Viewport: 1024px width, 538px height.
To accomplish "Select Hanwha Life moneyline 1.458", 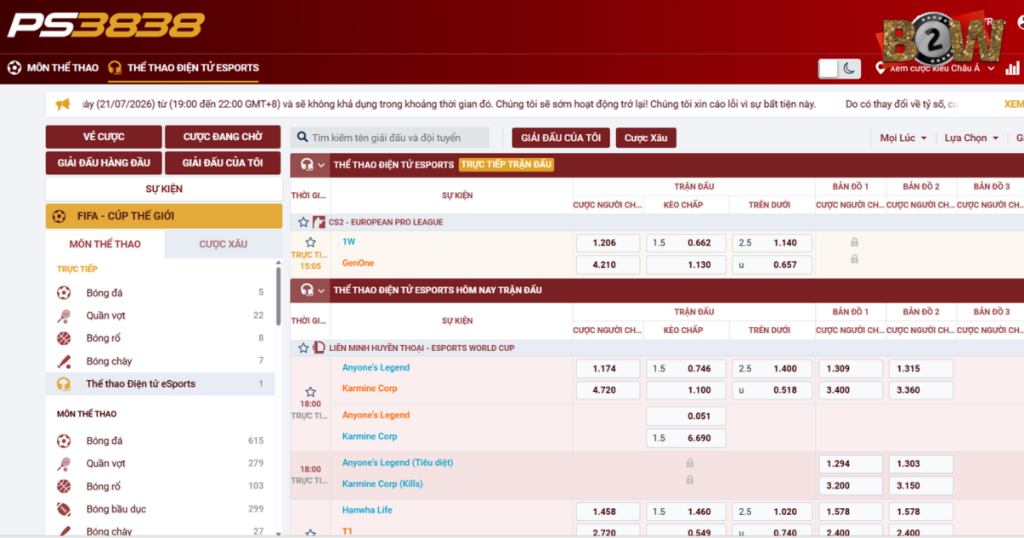I will point(607,512).
